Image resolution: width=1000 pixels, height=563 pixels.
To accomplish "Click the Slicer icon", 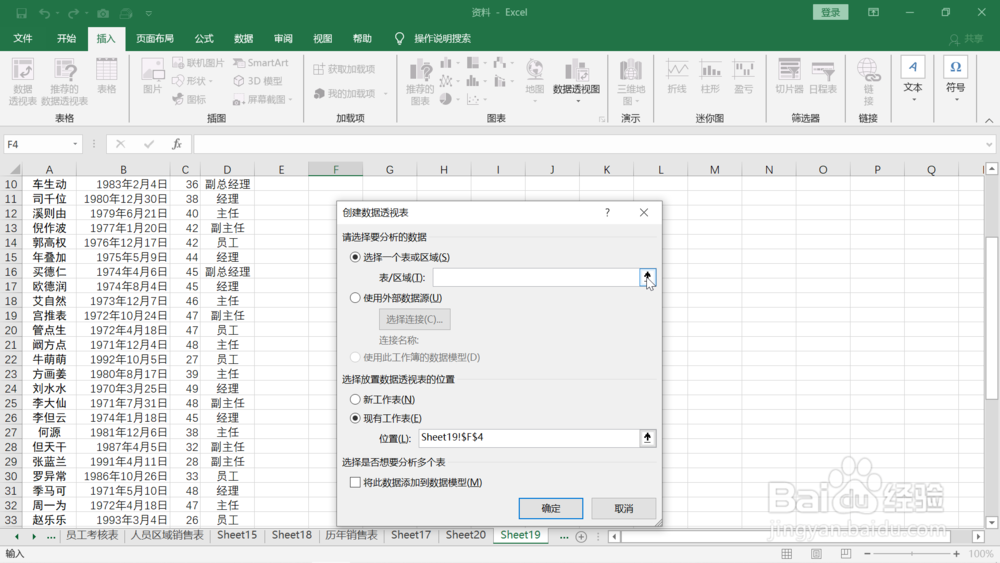I will (x=789, y=77).
